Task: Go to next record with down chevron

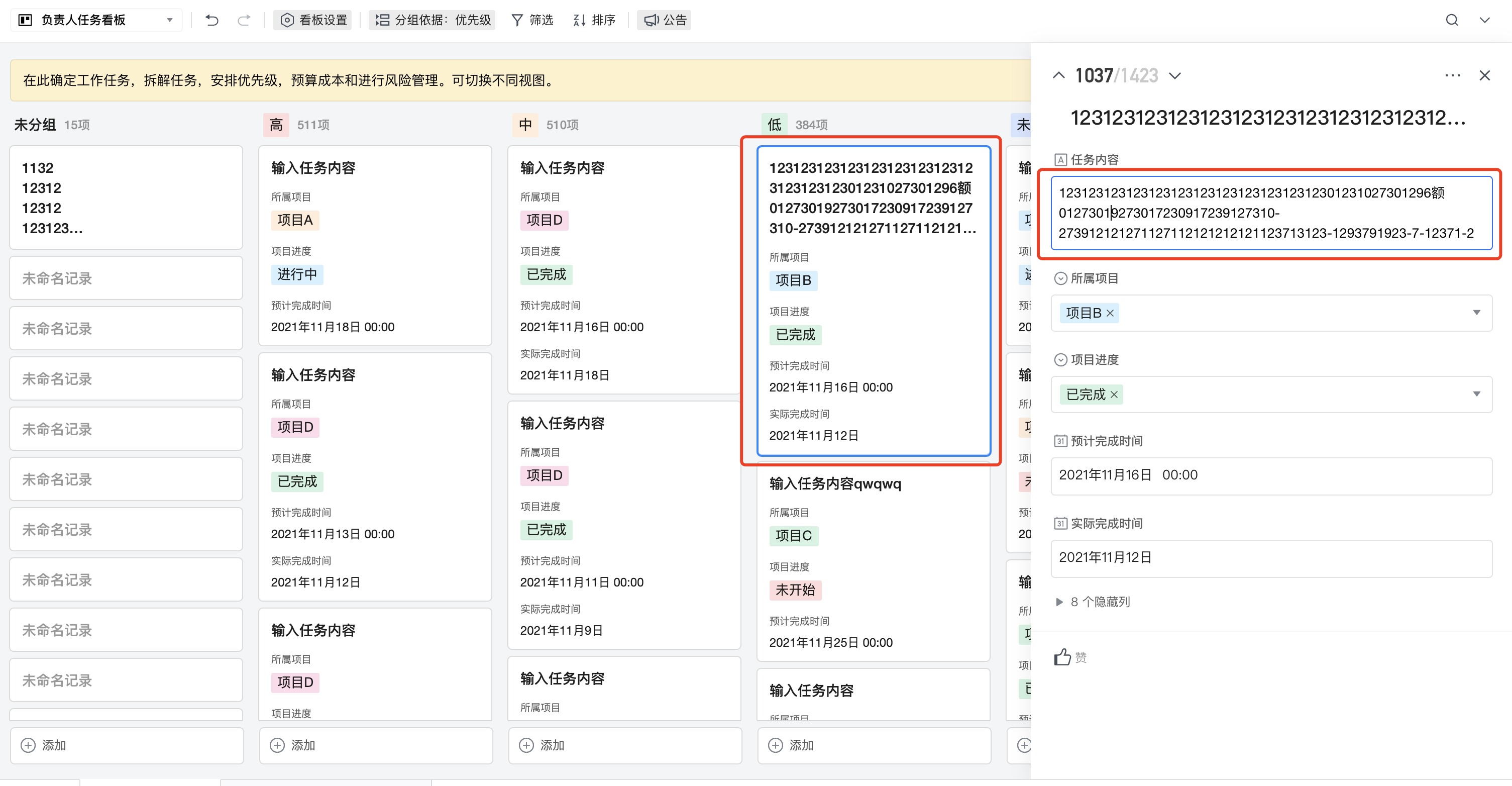Action: [x=1174, y=75]
